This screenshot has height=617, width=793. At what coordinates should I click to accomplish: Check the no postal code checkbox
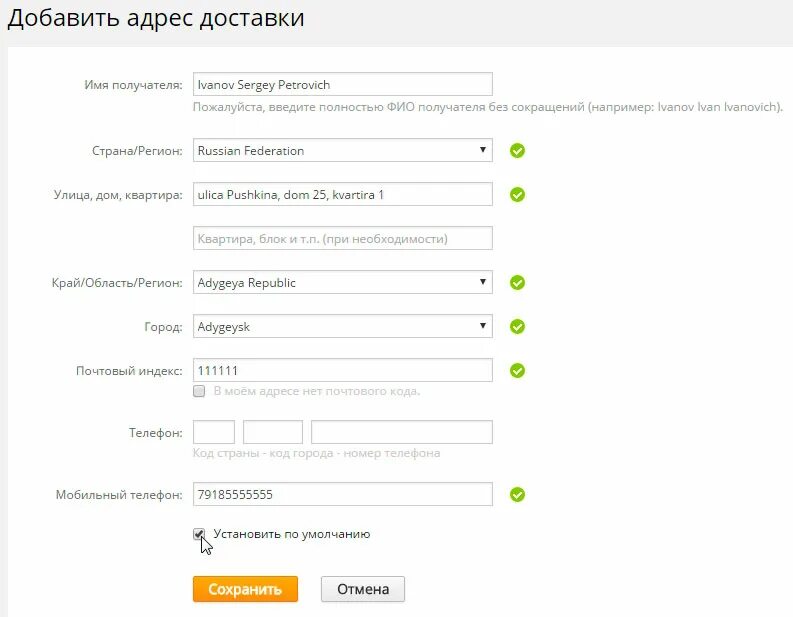coord(199,391)
